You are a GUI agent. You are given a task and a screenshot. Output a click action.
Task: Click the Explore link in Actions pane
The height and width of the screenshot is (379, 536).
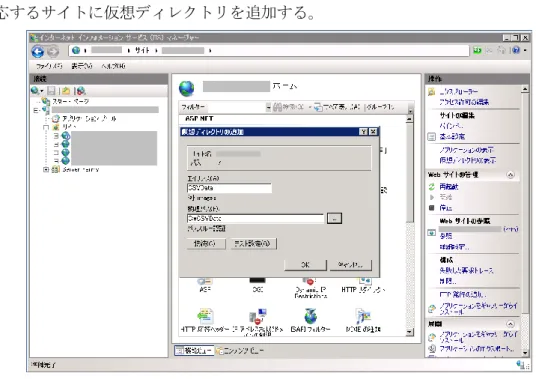coord(458,92)
